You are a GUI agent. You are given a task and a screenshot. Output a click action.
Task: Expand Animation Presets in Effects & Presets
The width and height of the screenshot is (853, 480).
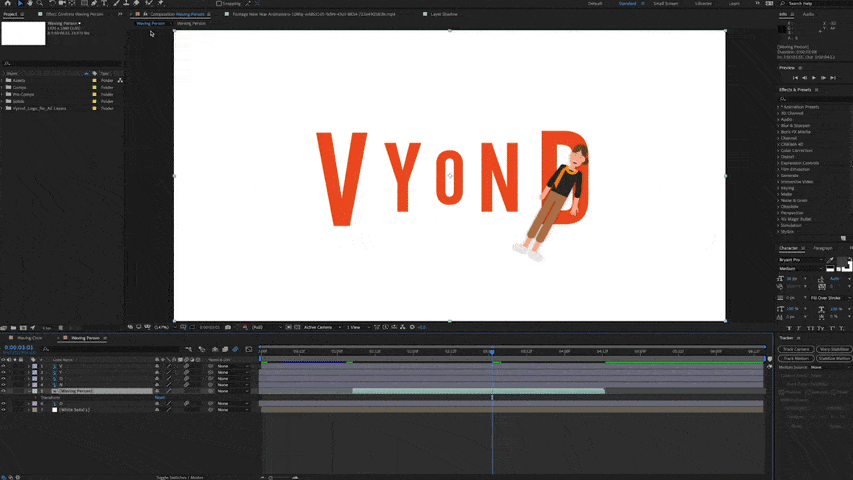point(778,107)
